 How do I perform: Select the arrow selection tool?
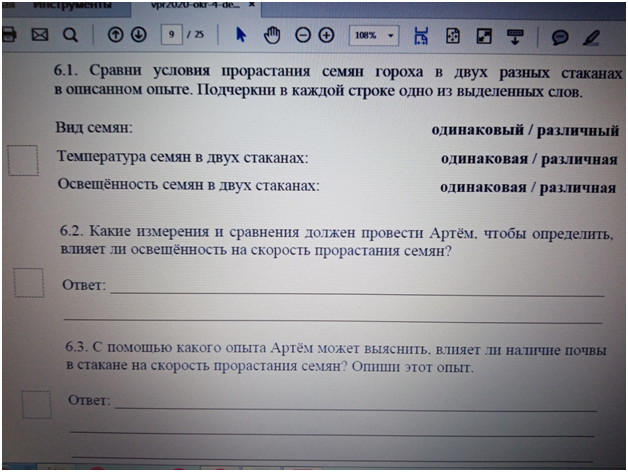tap(240, 35)
